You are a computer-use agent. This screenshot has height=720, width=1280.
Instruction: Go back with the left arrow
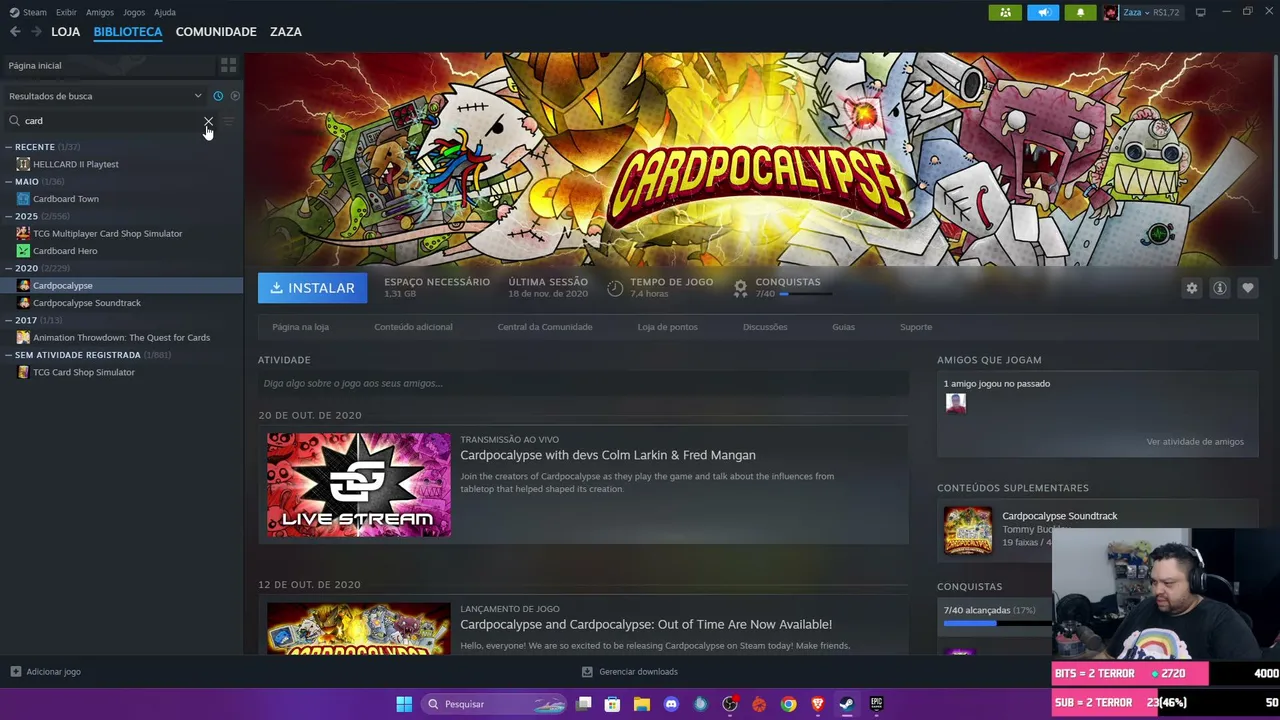point(15,32)
